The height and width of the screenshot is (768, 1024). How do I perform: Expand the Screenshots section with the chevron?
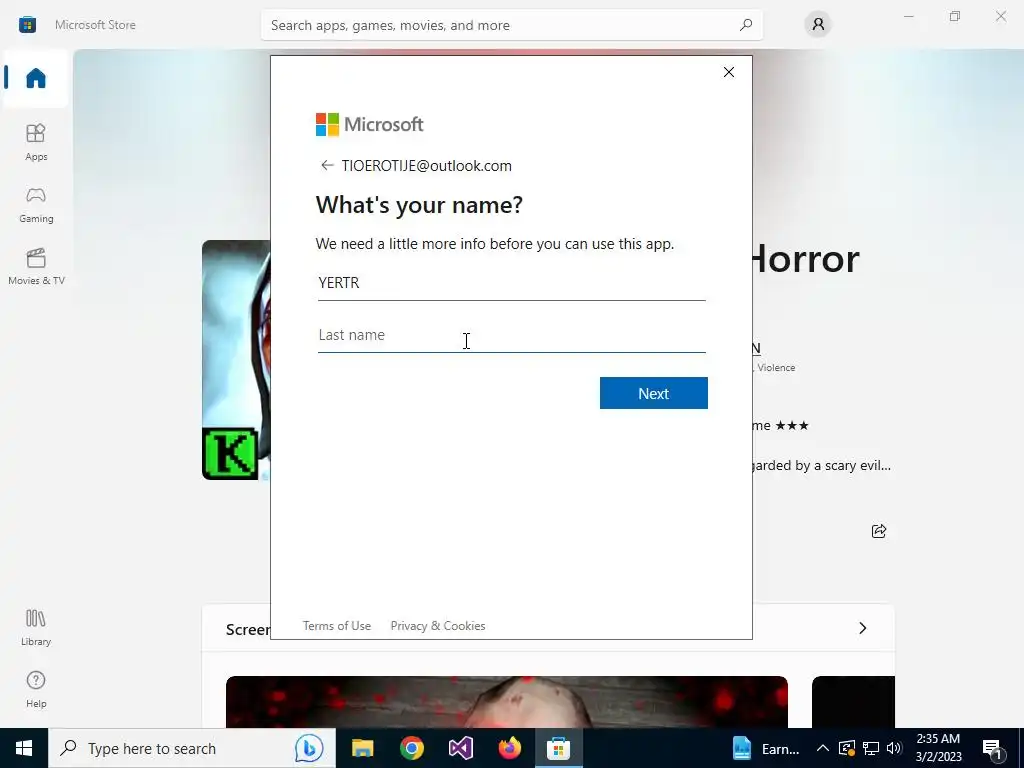pos(863,628)
